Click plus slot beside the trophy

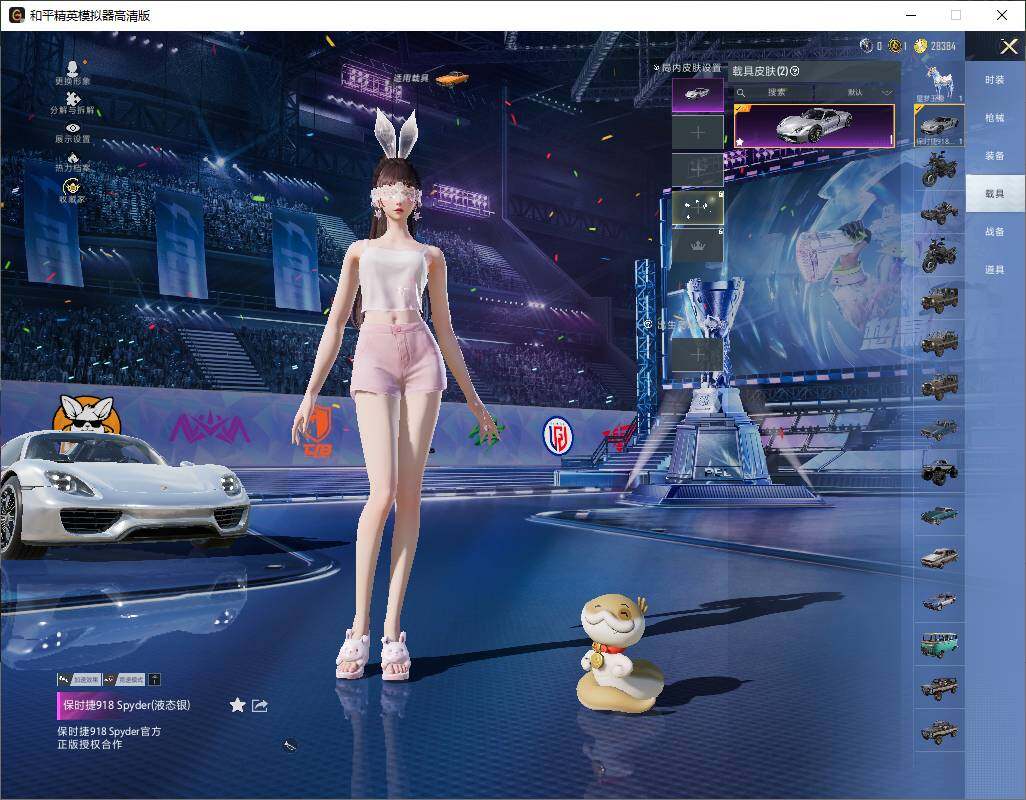pos(698,355)
